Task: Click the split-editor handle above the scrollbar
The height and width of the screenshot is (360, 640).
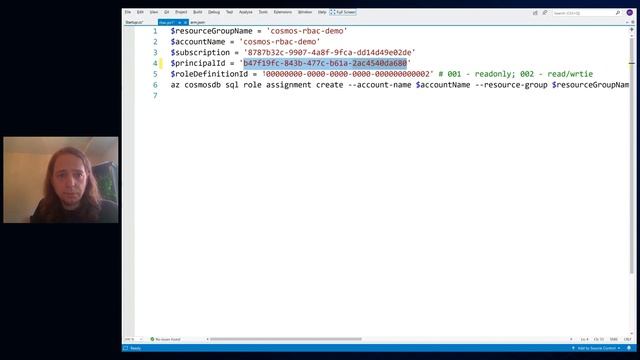Action: (632, 30)
